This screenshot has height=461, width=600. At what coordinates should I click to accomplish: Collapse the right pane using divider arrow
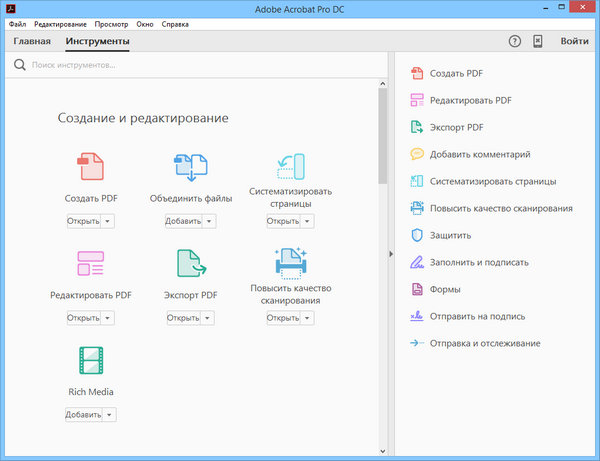[x=391, y=255]
